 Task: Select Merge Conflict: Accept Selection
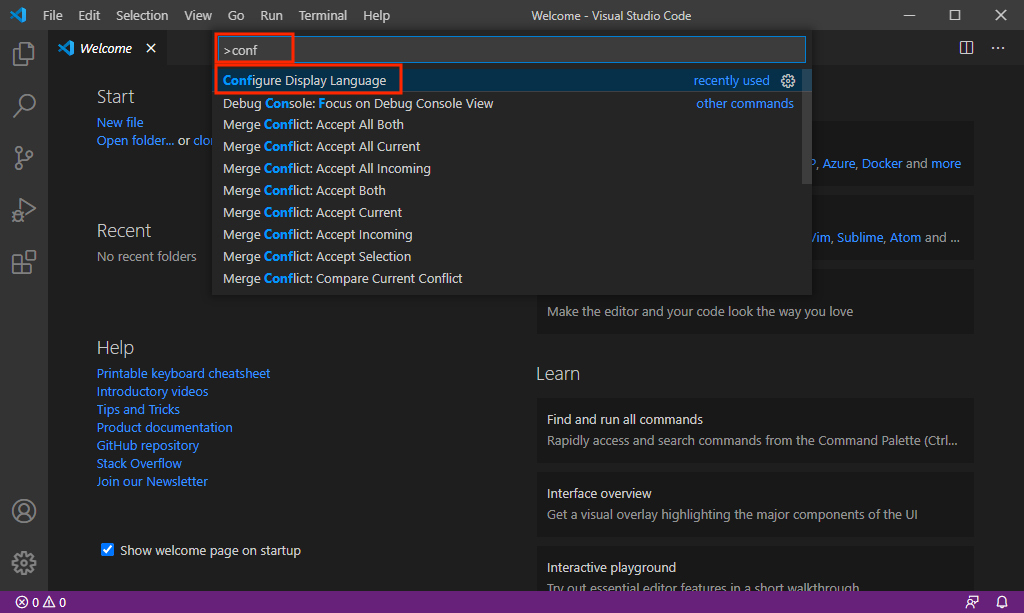point(507,257)
